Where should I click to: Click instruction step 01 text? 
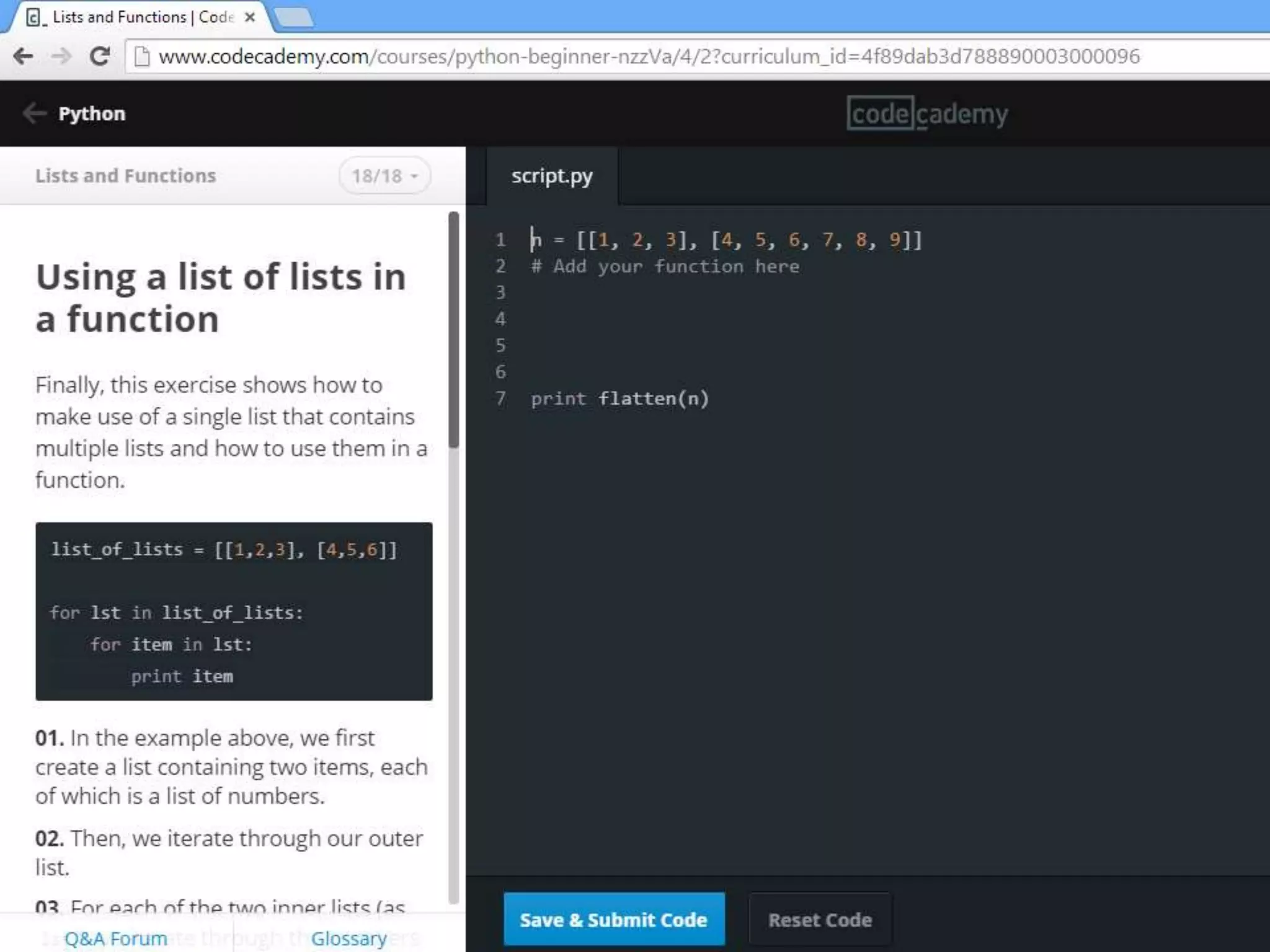pyautogui.click(x=231, y=767)
